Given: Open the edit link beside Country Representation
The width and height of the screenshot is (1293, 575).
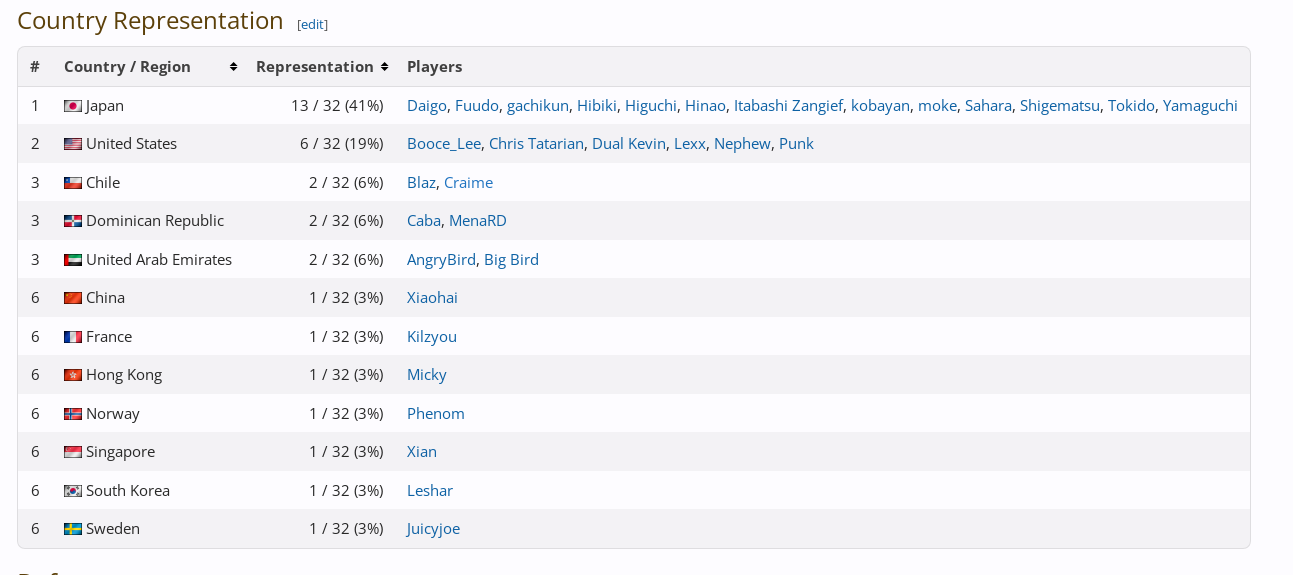Looking at the screenshot, I should tap(312, 24).
